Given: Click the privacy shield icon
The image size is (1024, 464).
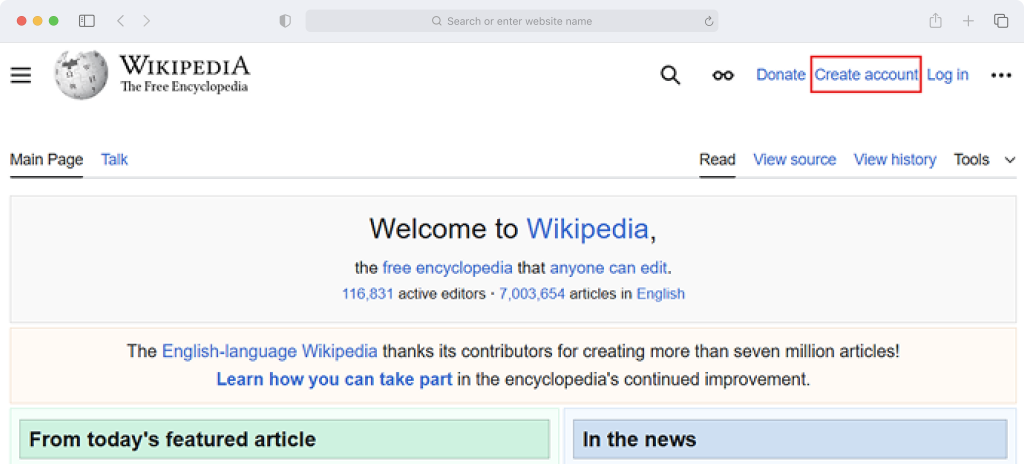Looking at the screenshot, I should [285, 21].
